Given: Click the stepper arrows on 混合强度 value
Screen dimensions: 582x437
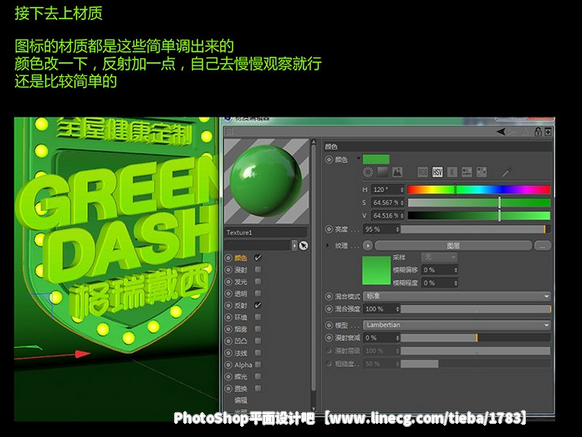Looking at the screenshot, I should pyautogui.click(x=397, y=309).
